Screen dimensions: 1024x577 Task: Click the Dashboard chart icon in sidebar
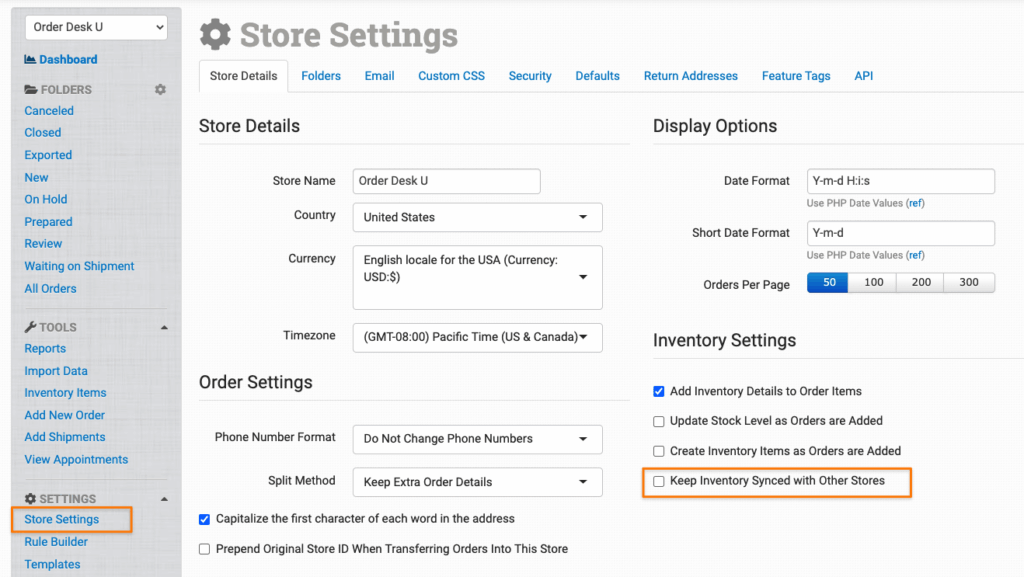(30, 60)
